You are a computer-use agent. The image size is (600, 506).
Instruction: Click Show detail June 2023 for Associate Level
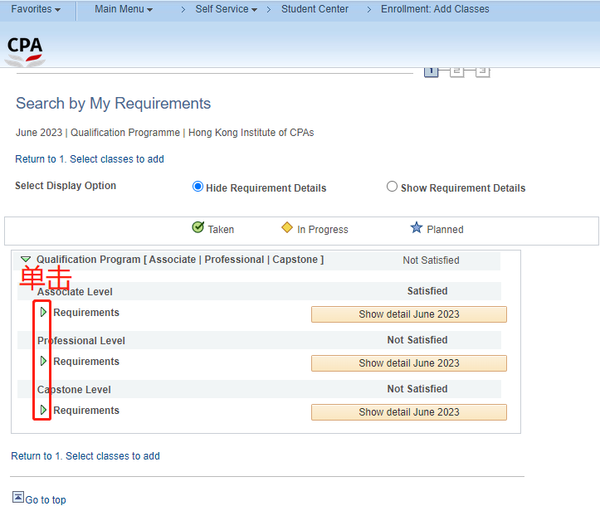pyautogui.click(x=409, y=314)
